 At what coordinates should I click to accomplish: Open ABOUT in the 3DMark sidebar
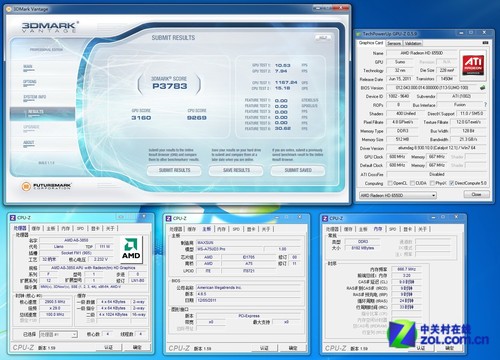[x=29, y=143]
